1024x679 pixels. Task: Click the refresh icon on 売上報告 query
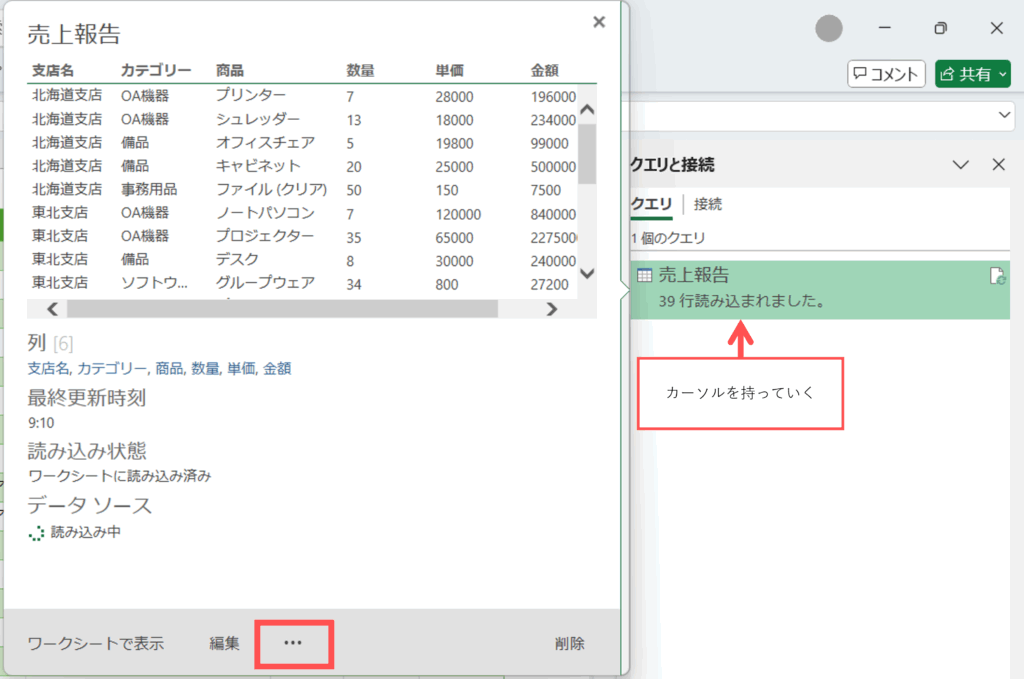pyautogui.click(x=997, y=277)
